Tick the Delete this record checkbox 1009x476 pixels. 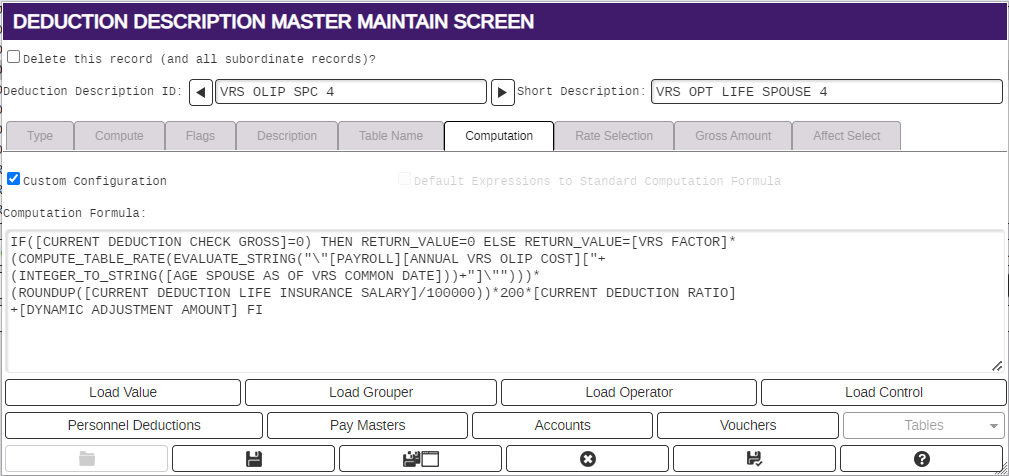[14, 57]
